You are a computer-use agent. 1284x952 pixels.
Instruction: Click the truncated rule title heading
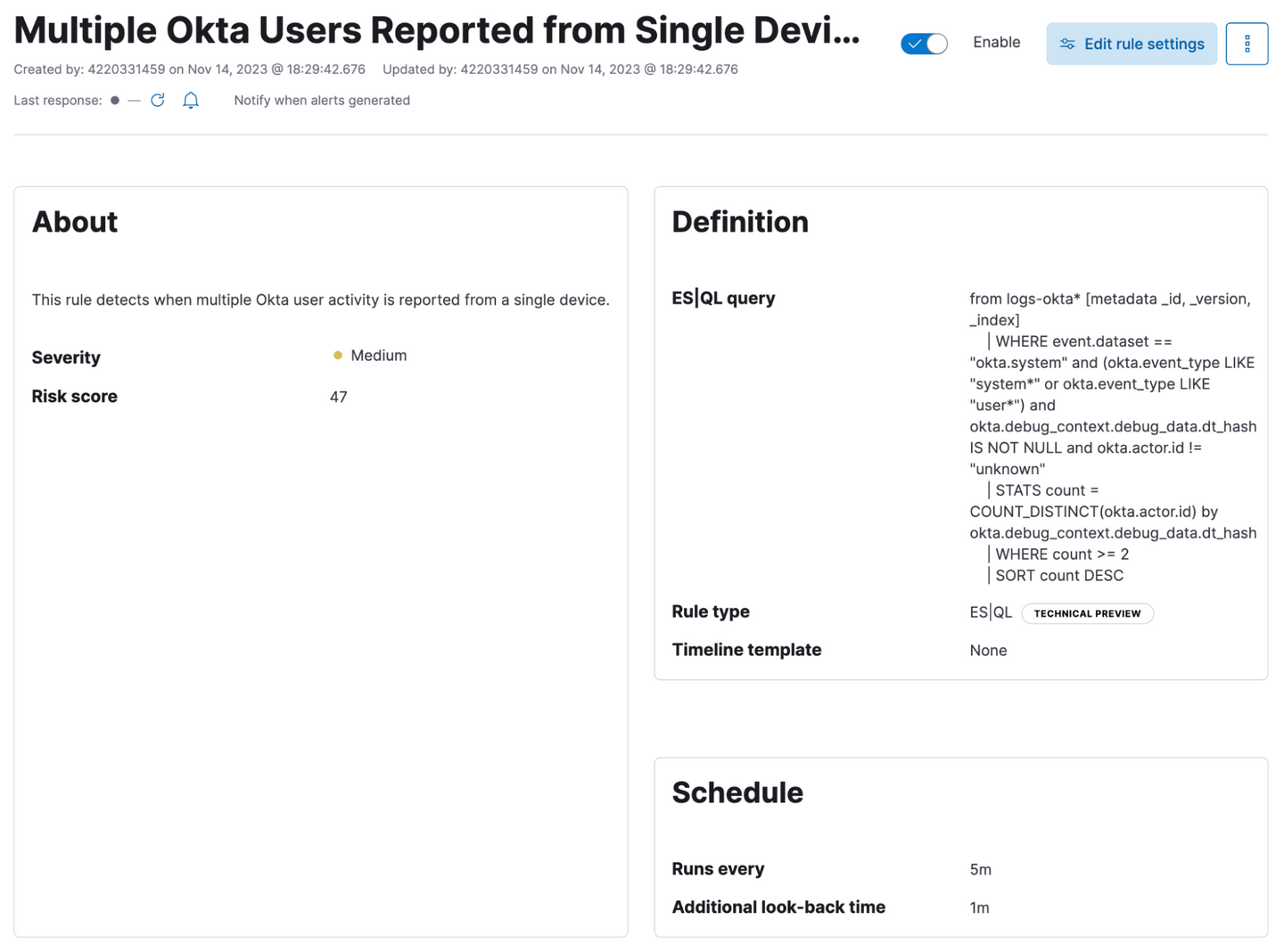(x=436, y=30)
